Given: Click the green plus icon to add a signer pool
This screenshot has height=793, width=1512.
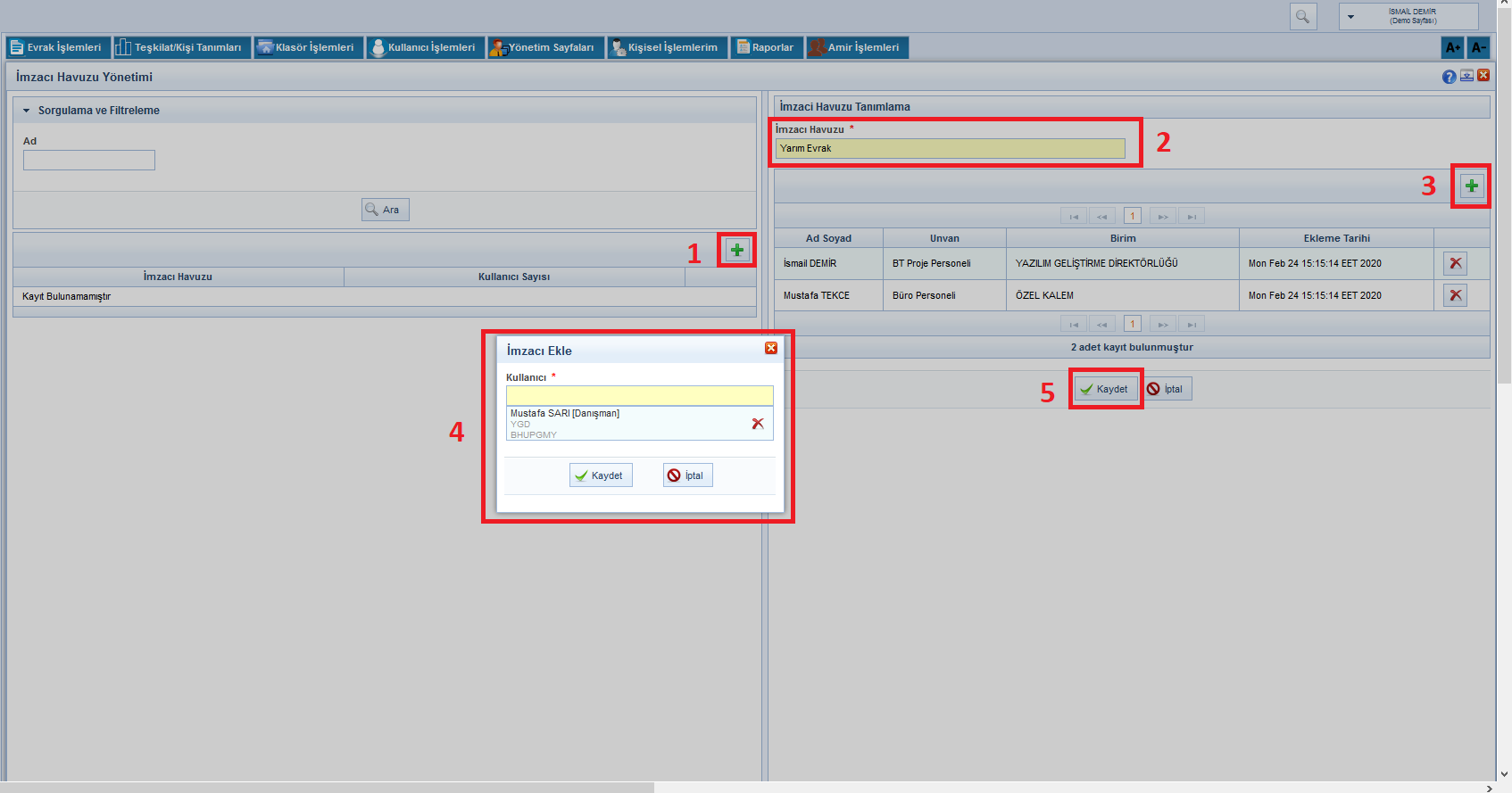Looking at the screenshot, I should coord(736,250).
